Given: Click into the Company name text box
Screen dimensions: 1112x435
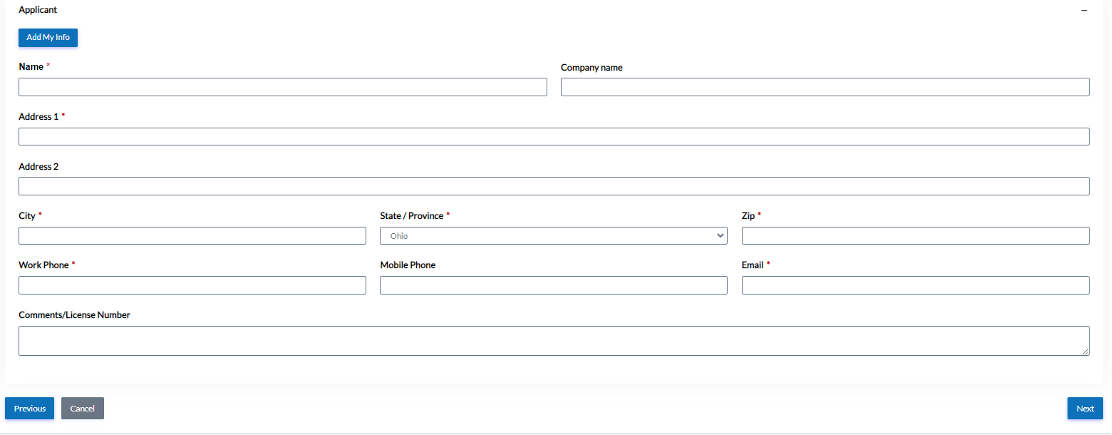Looking at the screenshot, I should 824,87.
